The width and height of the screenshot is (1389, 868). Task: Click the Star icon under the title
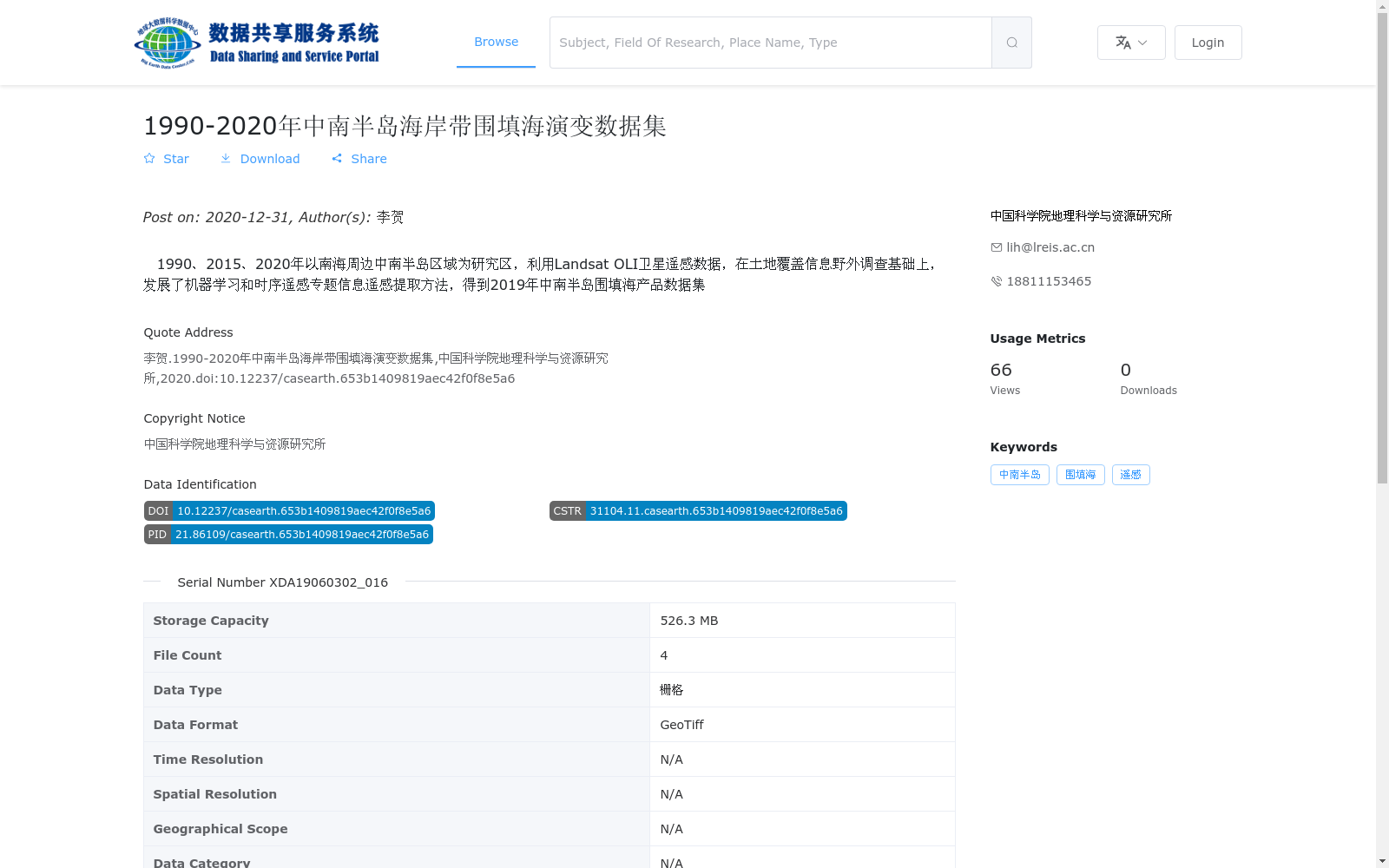click(149, 158)
